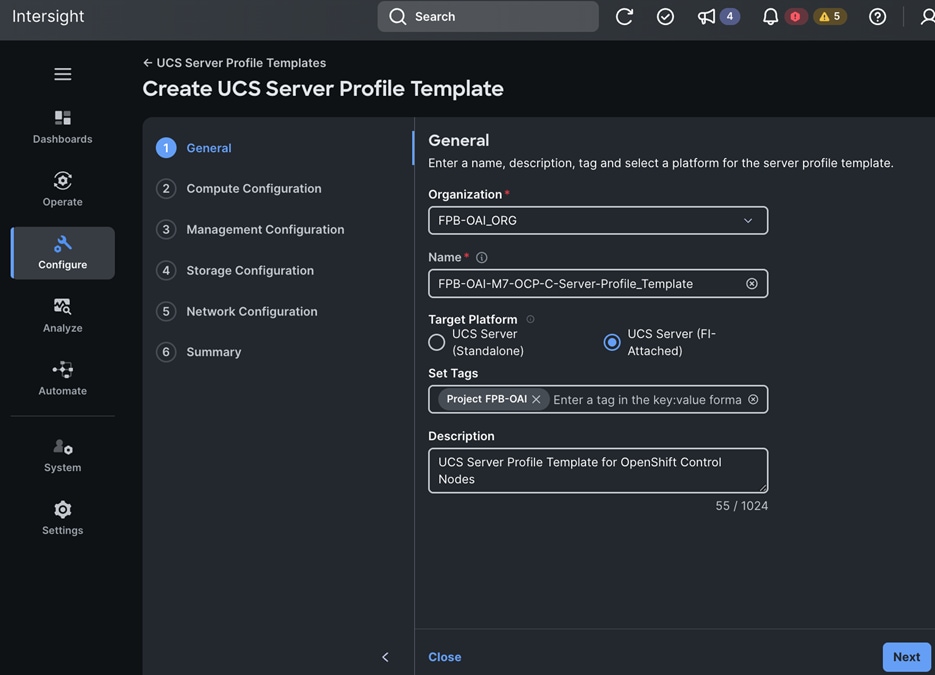Screen dimensions: 935x675
Task: Open System in the sidebar
Action: click(x=63, y=456)
